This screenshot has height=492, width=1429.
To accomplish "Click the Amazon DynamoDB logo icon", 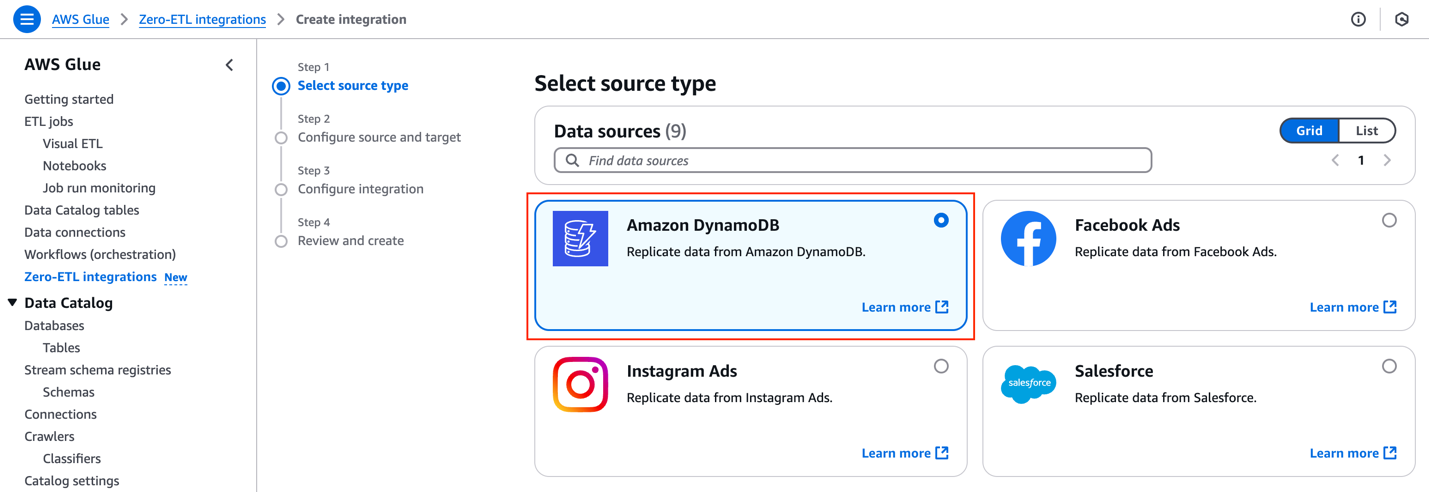I will click(581, 239).
